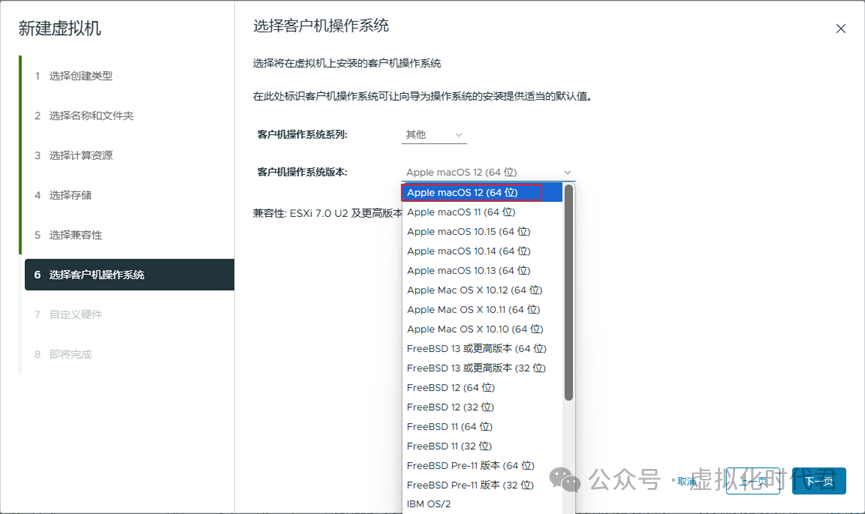Click the 上一页 button
865x514 pixels.
coord(753,481)
